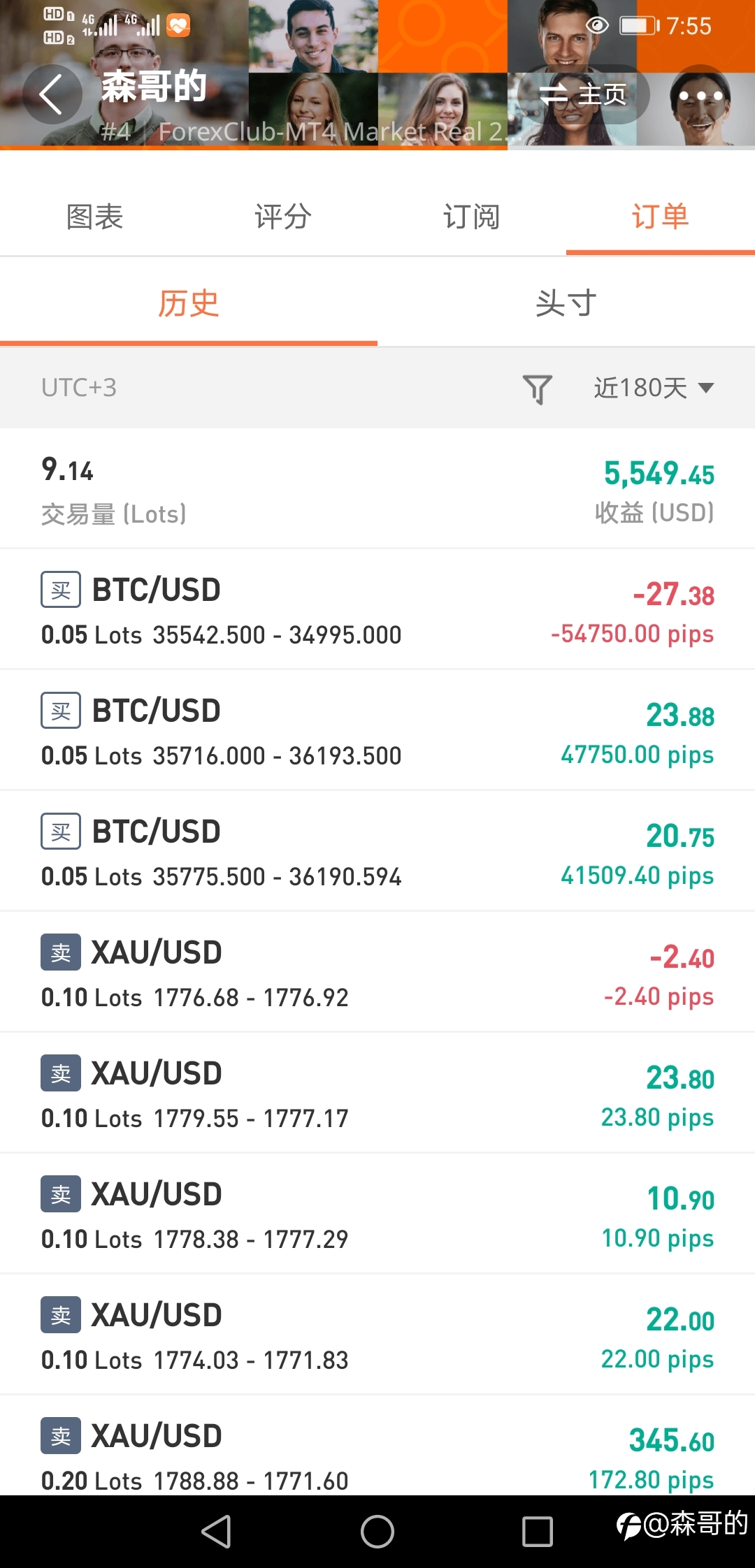
Task: Tap the UTC+3 timezone label
Action: 79,388
